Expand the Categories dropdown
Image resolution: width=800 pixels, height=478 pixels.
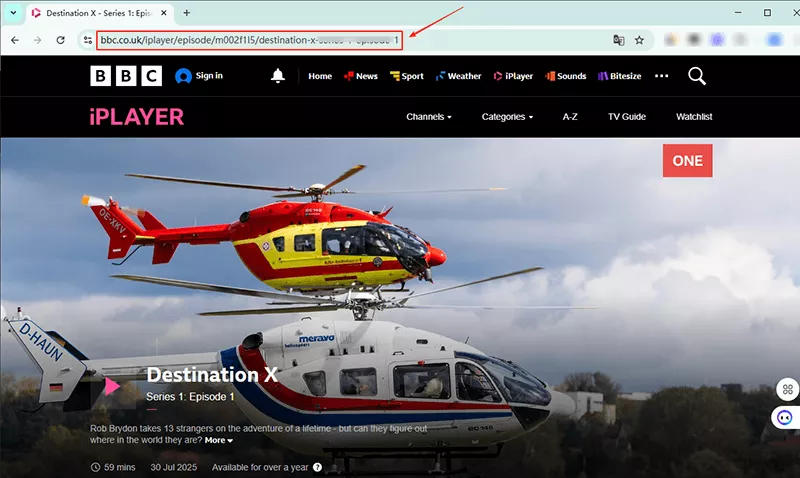point(507,117)
